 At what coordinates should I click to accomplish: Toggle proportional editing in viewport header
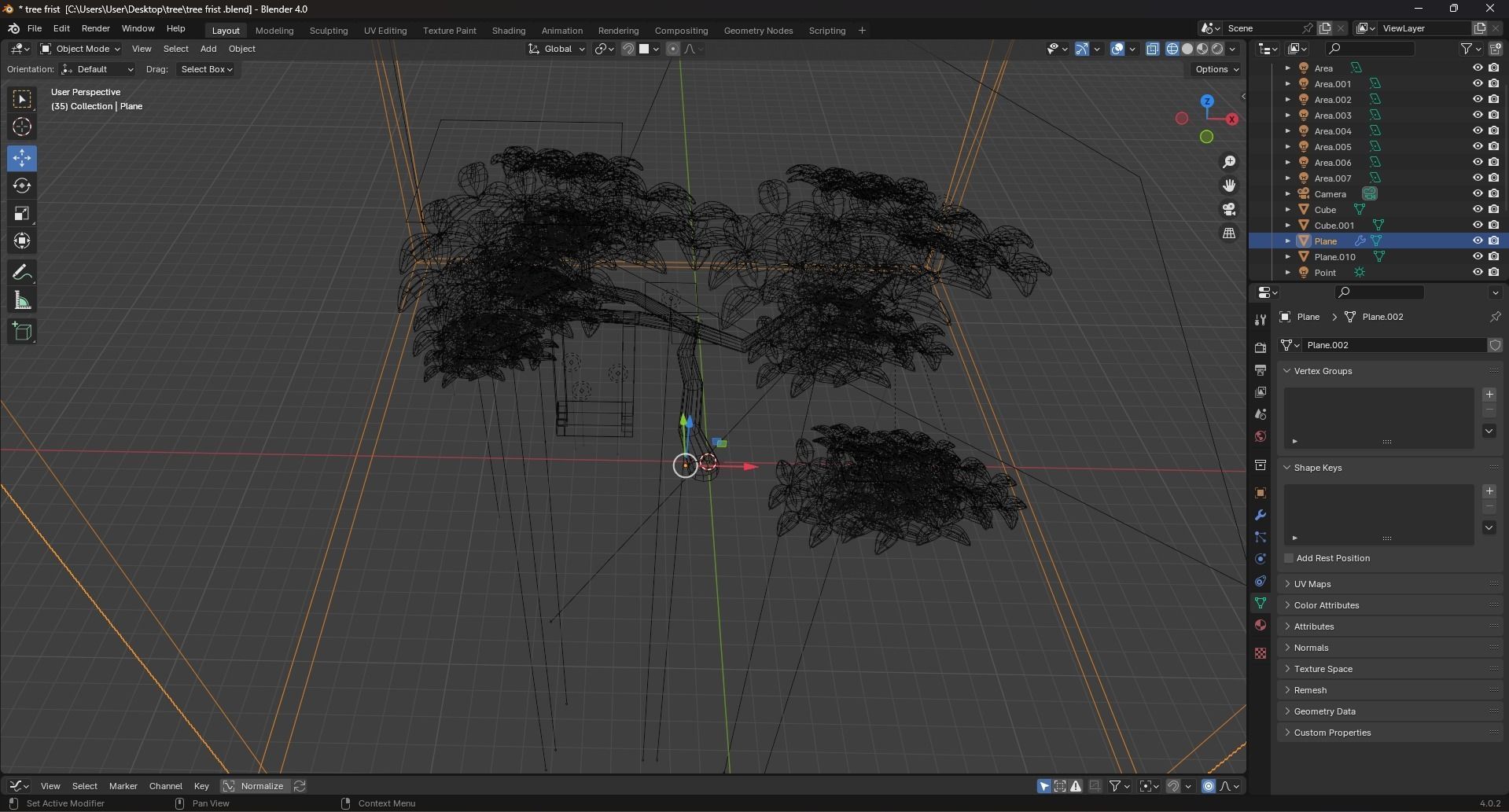click(x=673, y=49)
